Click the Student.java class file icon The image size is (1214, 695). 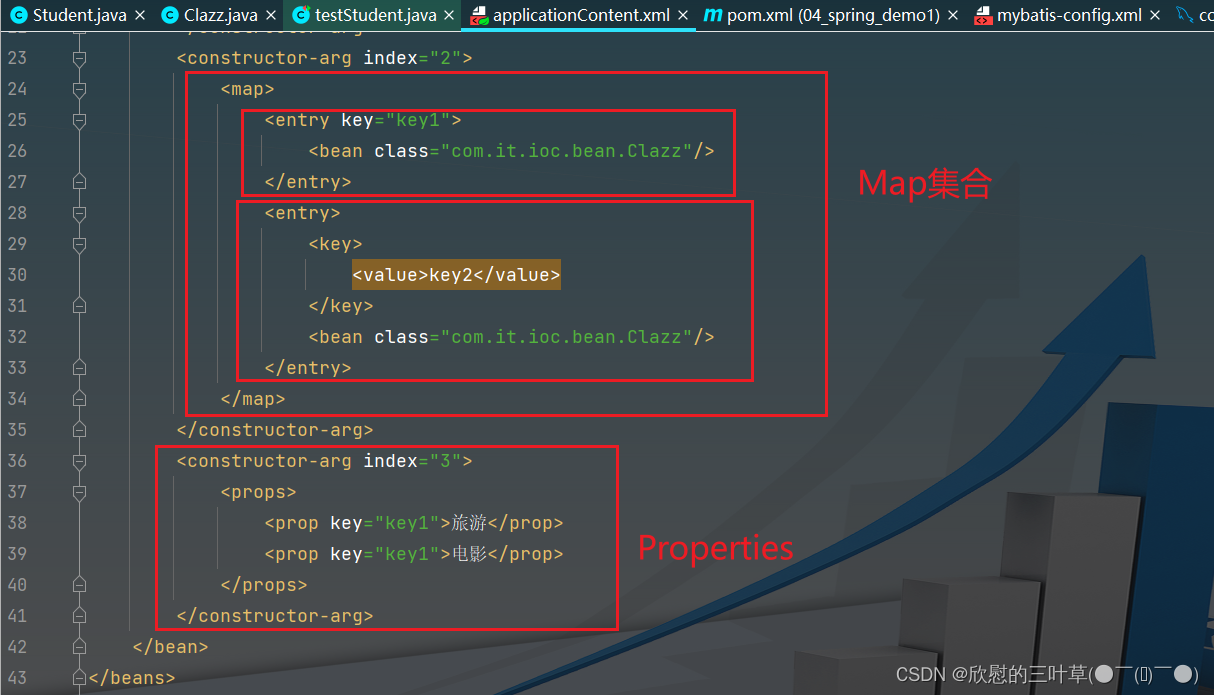(x=18, y=15)
